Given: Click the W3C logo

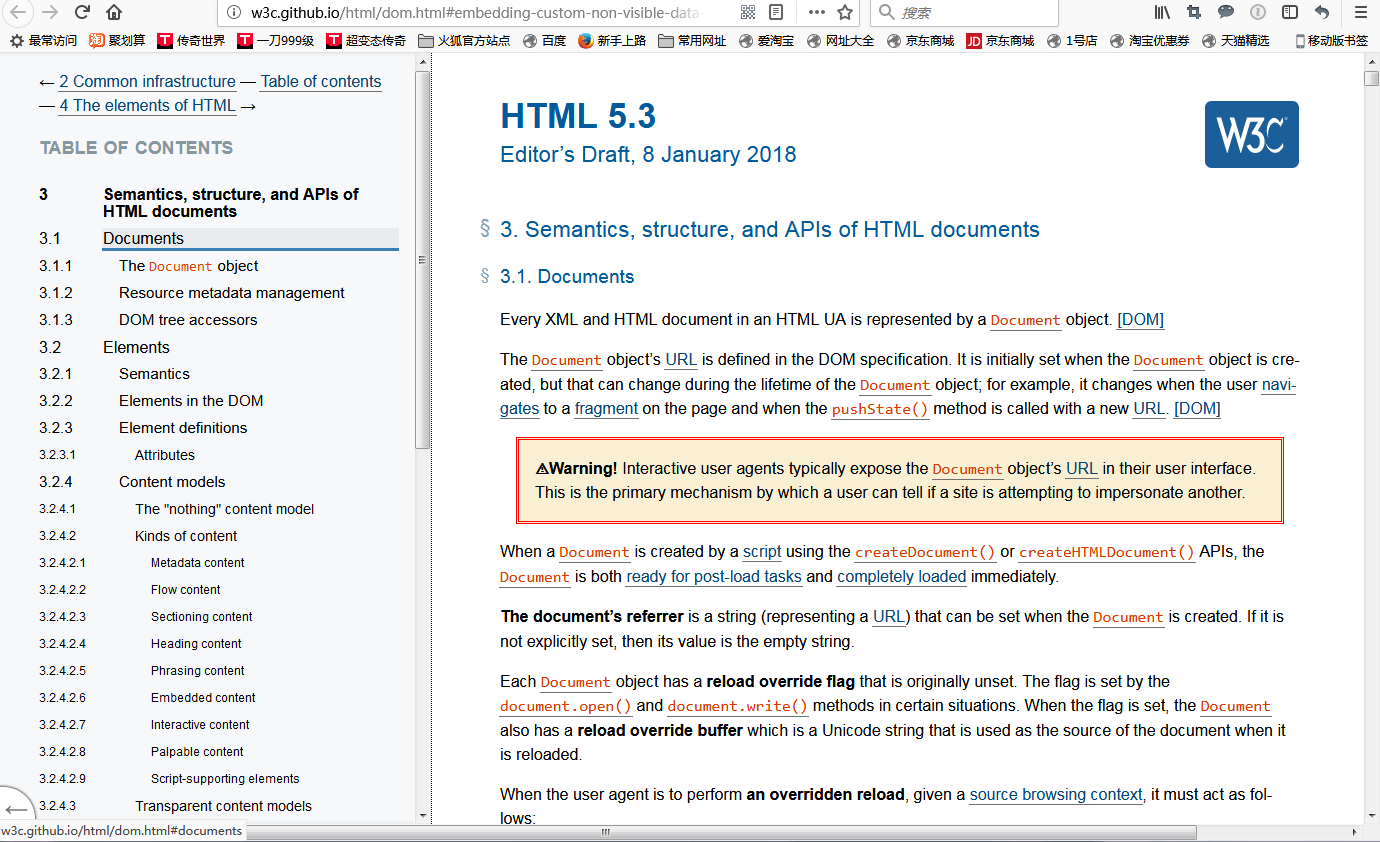Looking at the screenshot, I should [x=1251, y=134].
